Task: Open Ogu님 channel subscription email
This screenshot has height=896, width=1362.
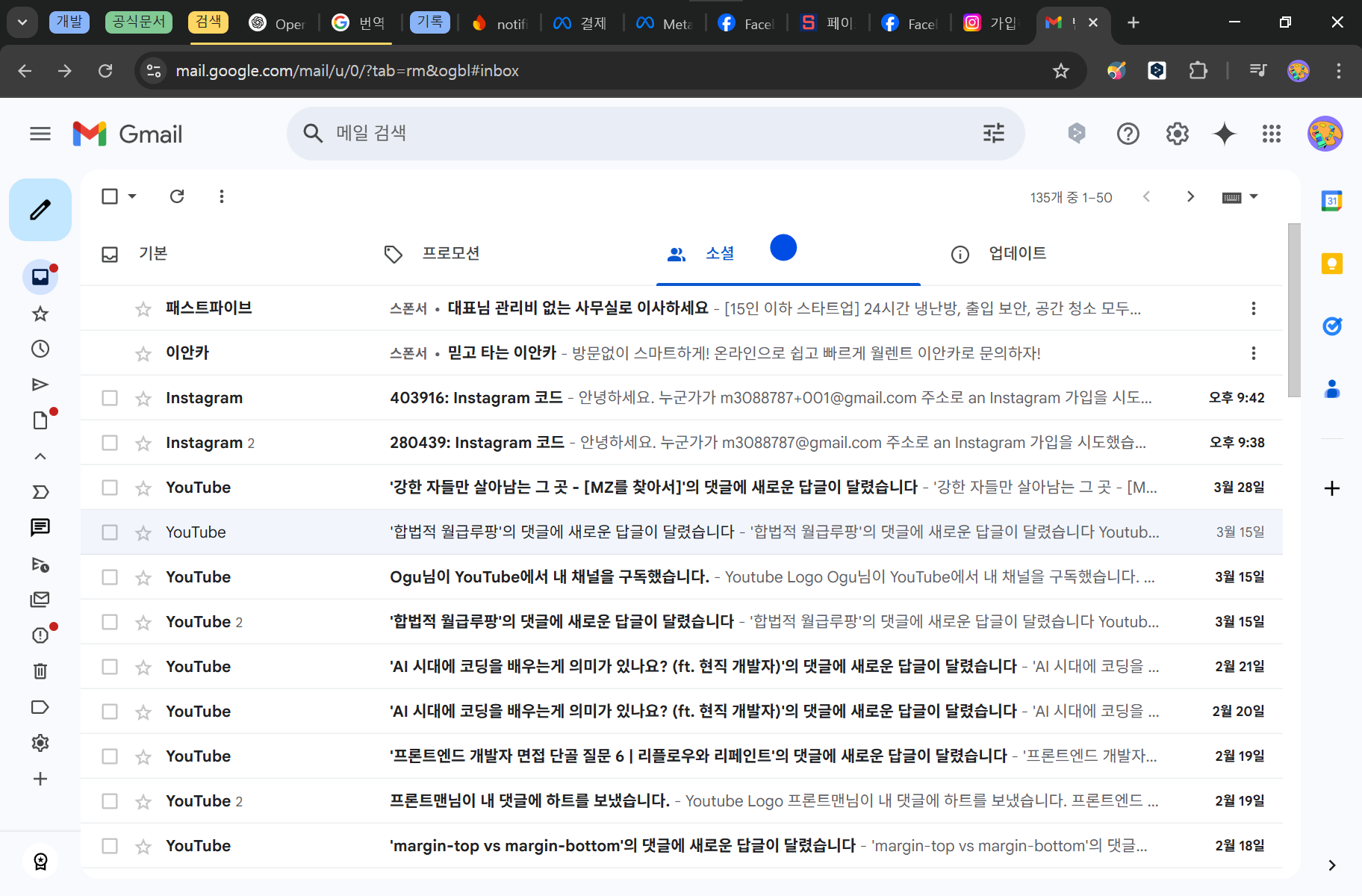Action: [681, 577]
